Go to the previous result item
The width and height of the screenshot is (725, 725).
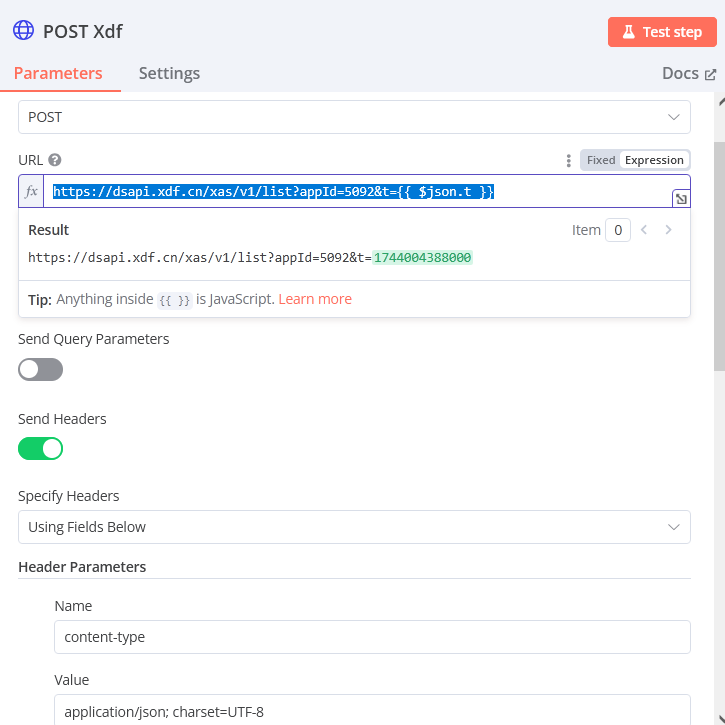pyautogui.click(x=644, y=230)
